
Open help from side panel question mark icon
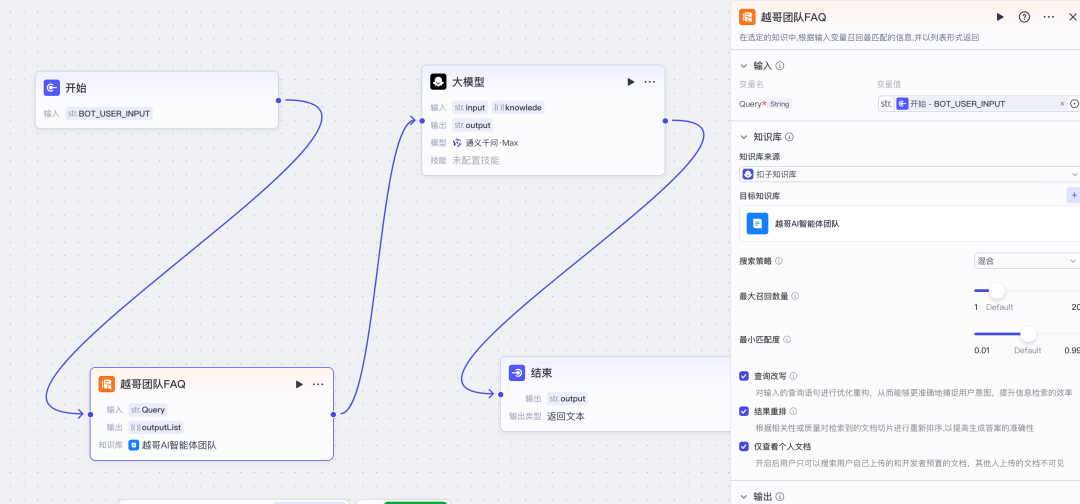click(x=1024, y=17)
